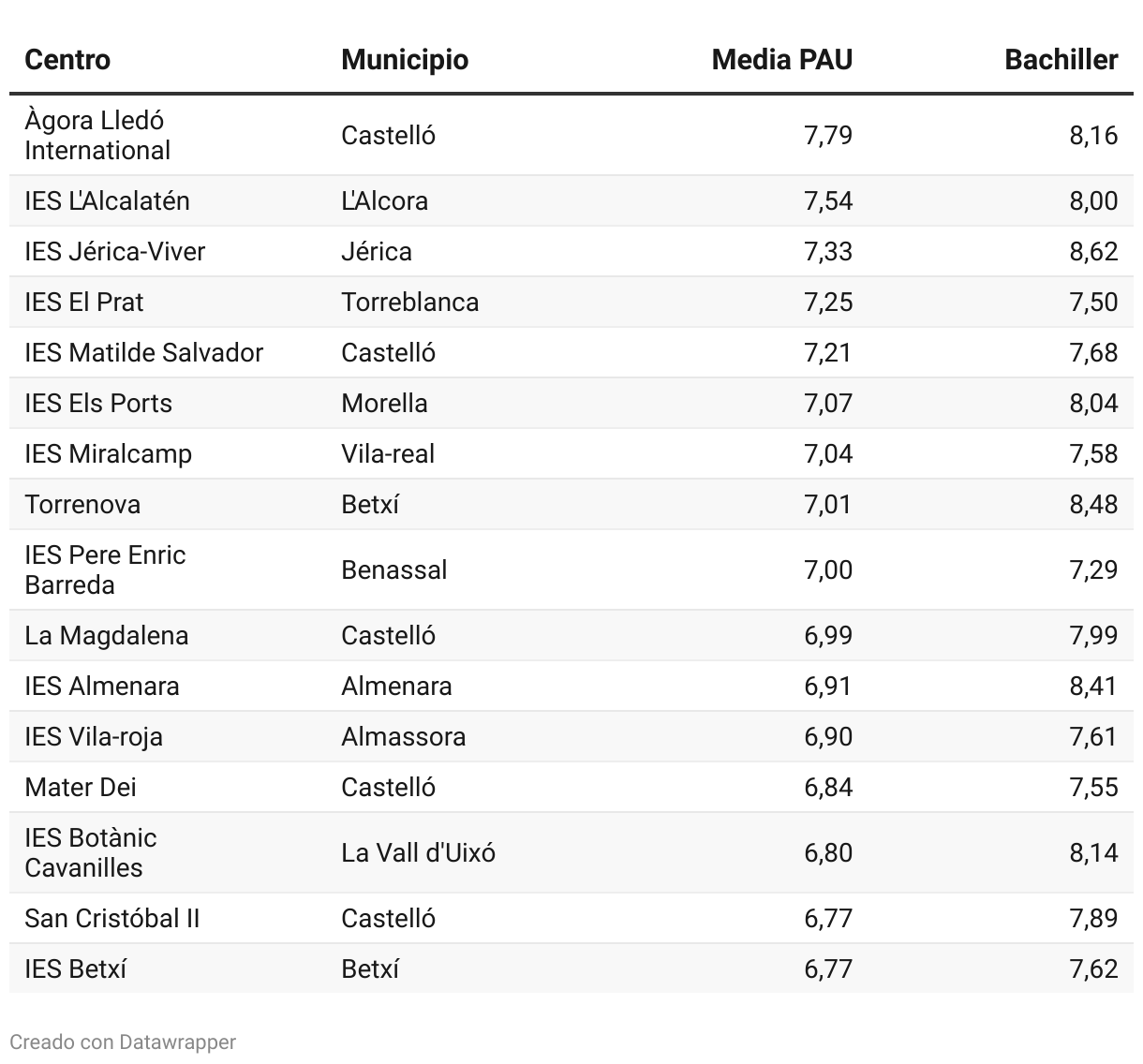
Task: Click the San Cristóbal II centro name
Action: [x=112, y=918]
